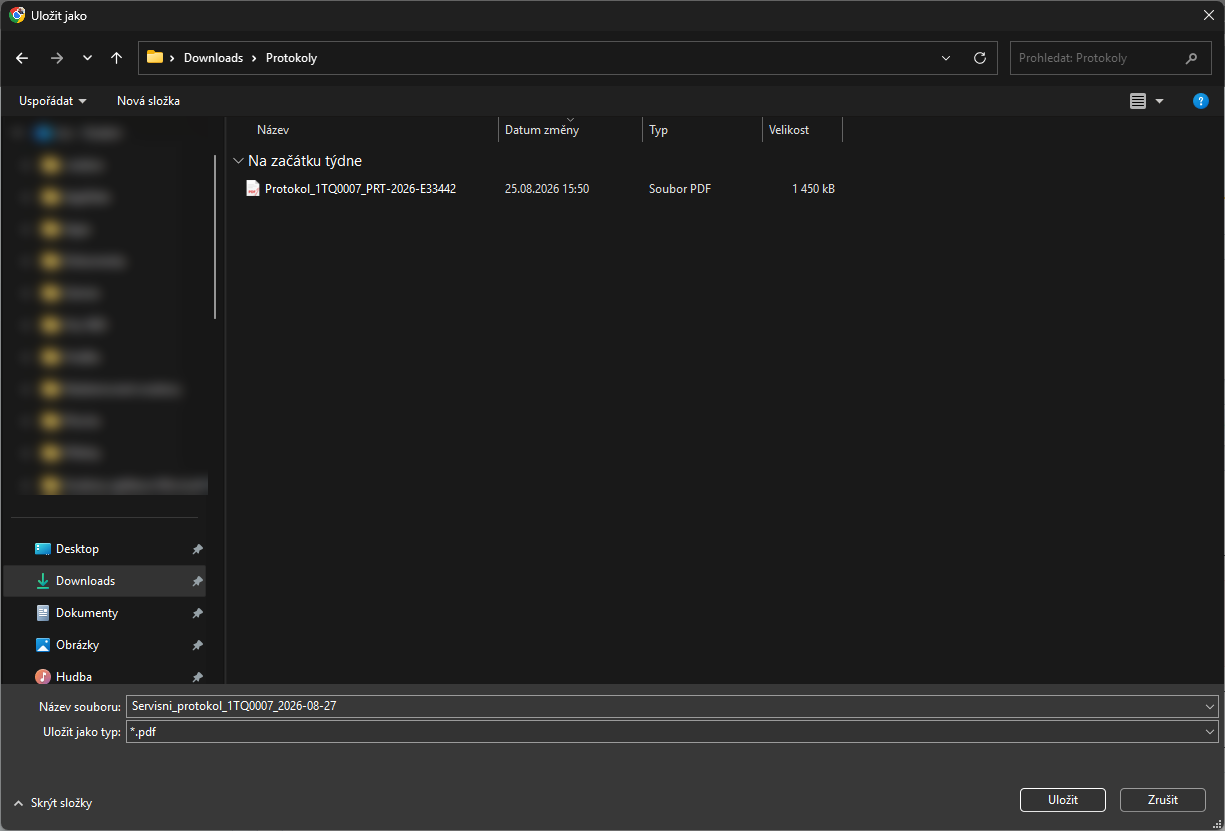The image size is (1225, 831).
Task: Open the Uspořádat menu
Action: point(53,101)
